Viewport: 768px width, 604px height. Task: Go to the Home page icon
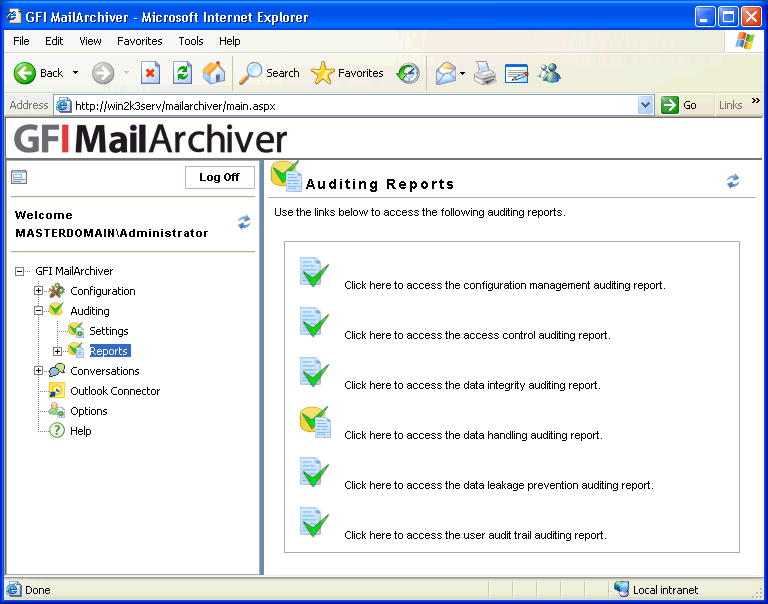click(214, 73)
